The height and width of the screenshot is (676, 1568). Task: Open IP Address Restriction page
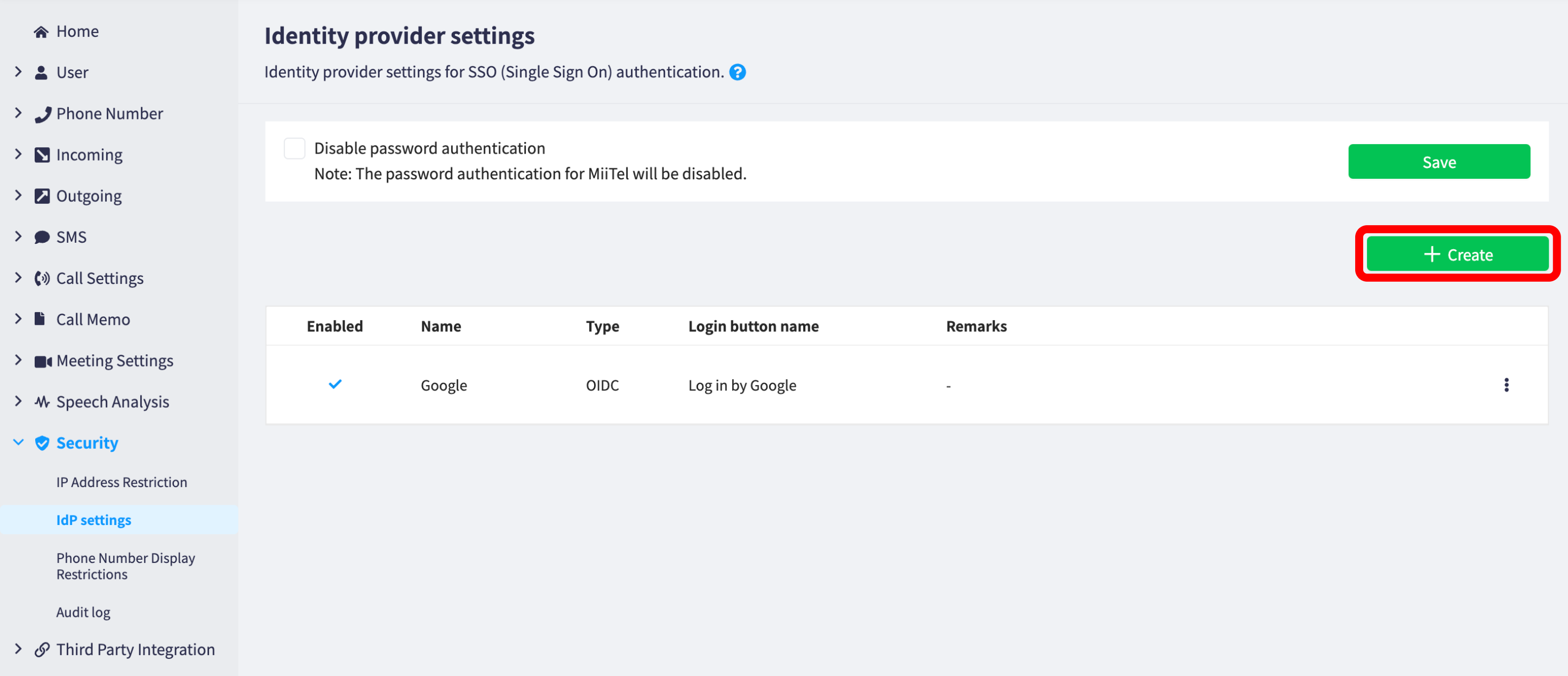click(x=122, y=482)
